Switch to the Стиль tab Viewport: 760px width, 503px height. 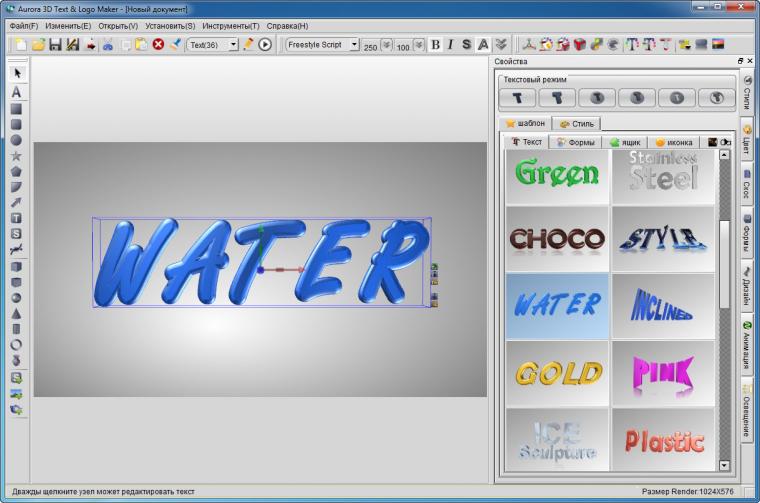tap(577, 124)
